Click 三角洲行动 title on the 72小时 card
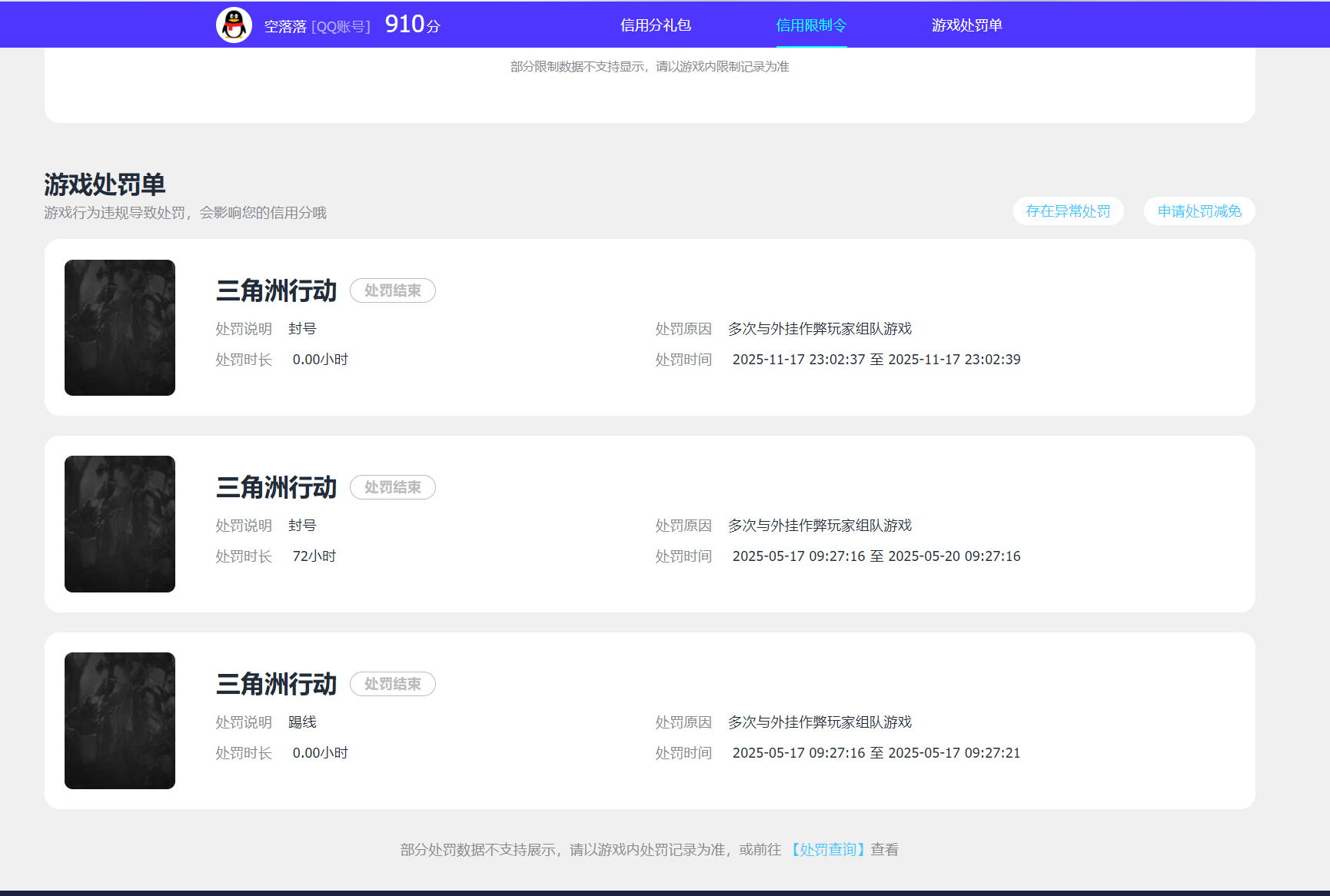 277,487
